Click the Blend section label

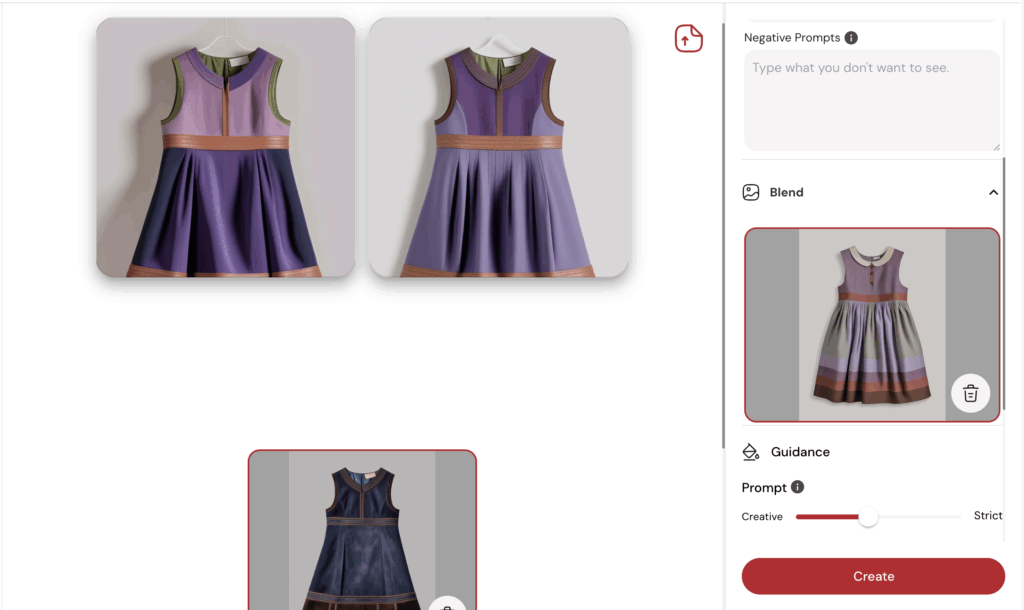[786, 192]
